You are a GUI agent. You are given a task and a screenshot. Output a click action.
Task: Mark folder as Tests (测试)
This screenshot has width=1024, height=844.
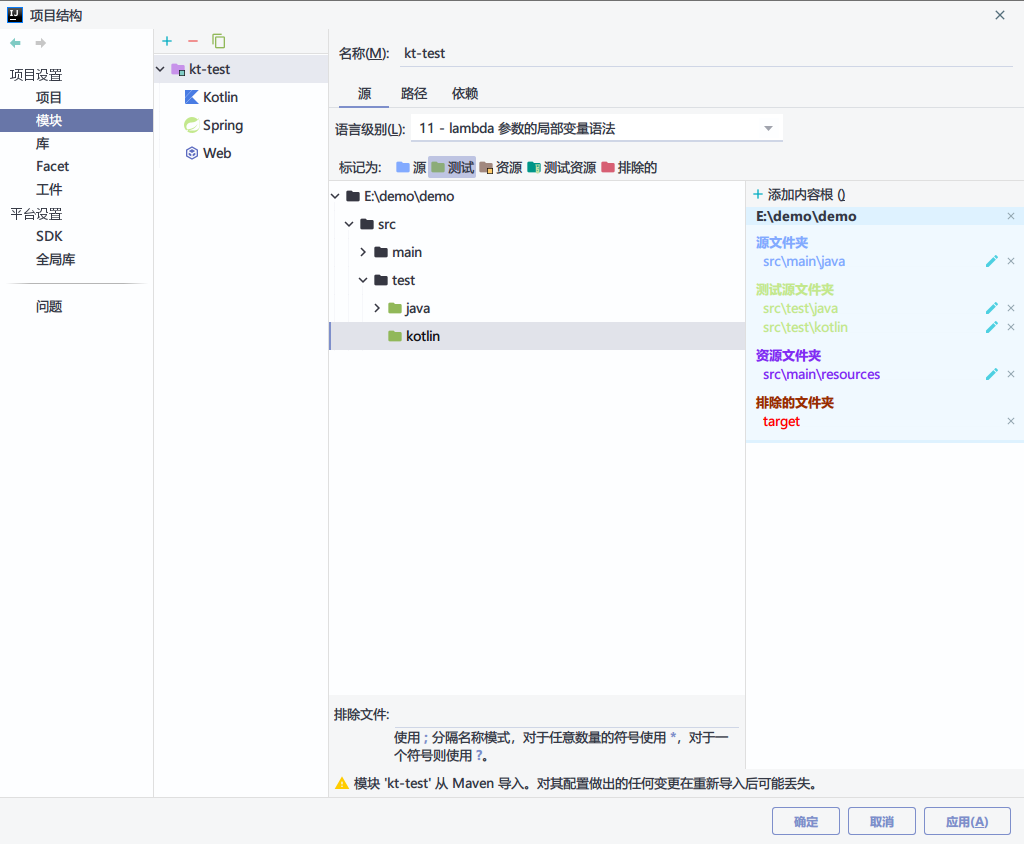[452, 167]
